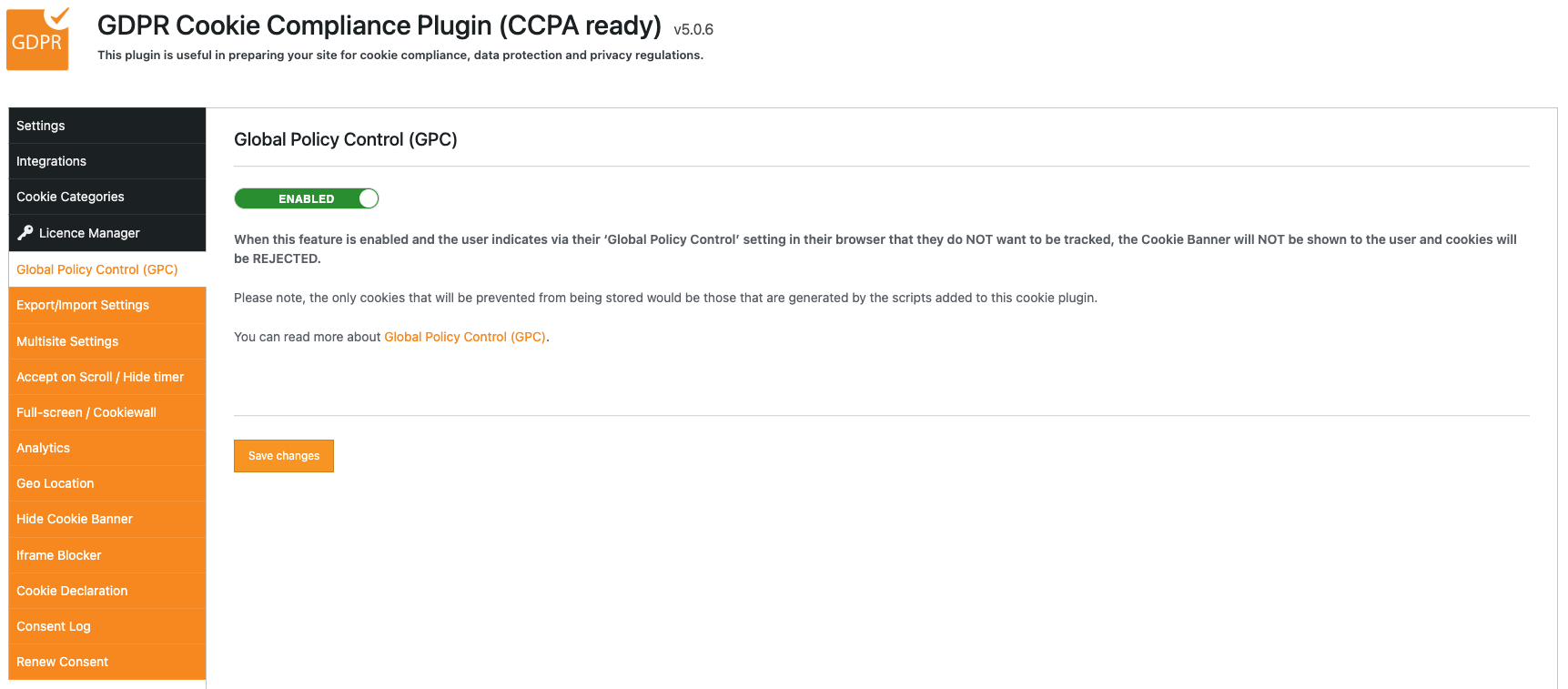This screenshot has width=1568, height=689.
Task: Open Accept on Scroll / Hide timer
Action: tap(100, 377)
